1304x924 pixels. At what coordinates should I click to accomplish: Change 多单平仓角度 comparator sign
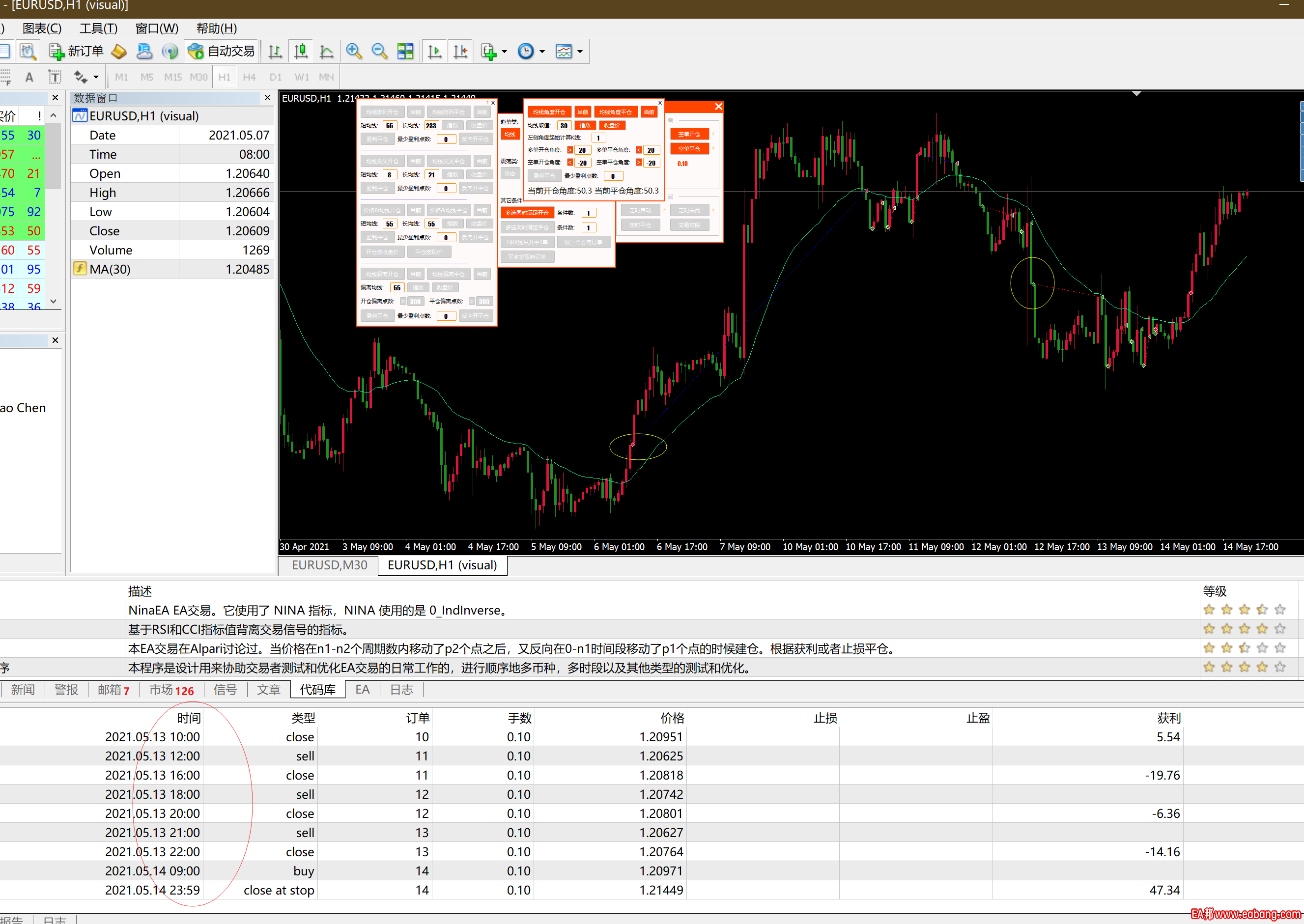638,150
